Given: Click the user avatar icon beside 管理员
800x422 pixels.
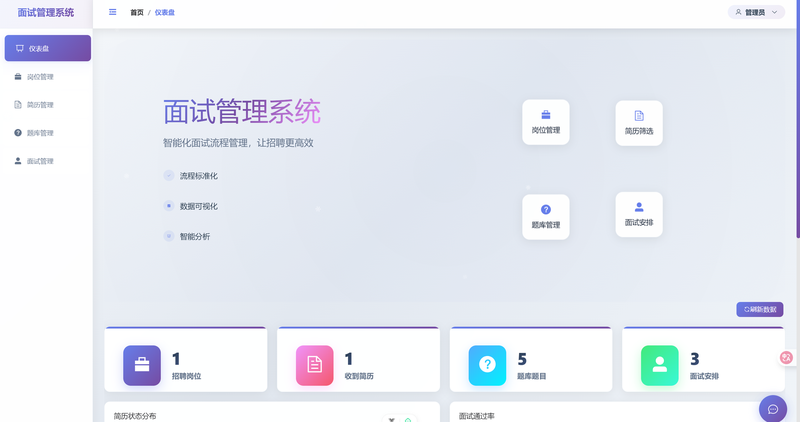Looking at the screenshot, I should click(x=738, y=12).
